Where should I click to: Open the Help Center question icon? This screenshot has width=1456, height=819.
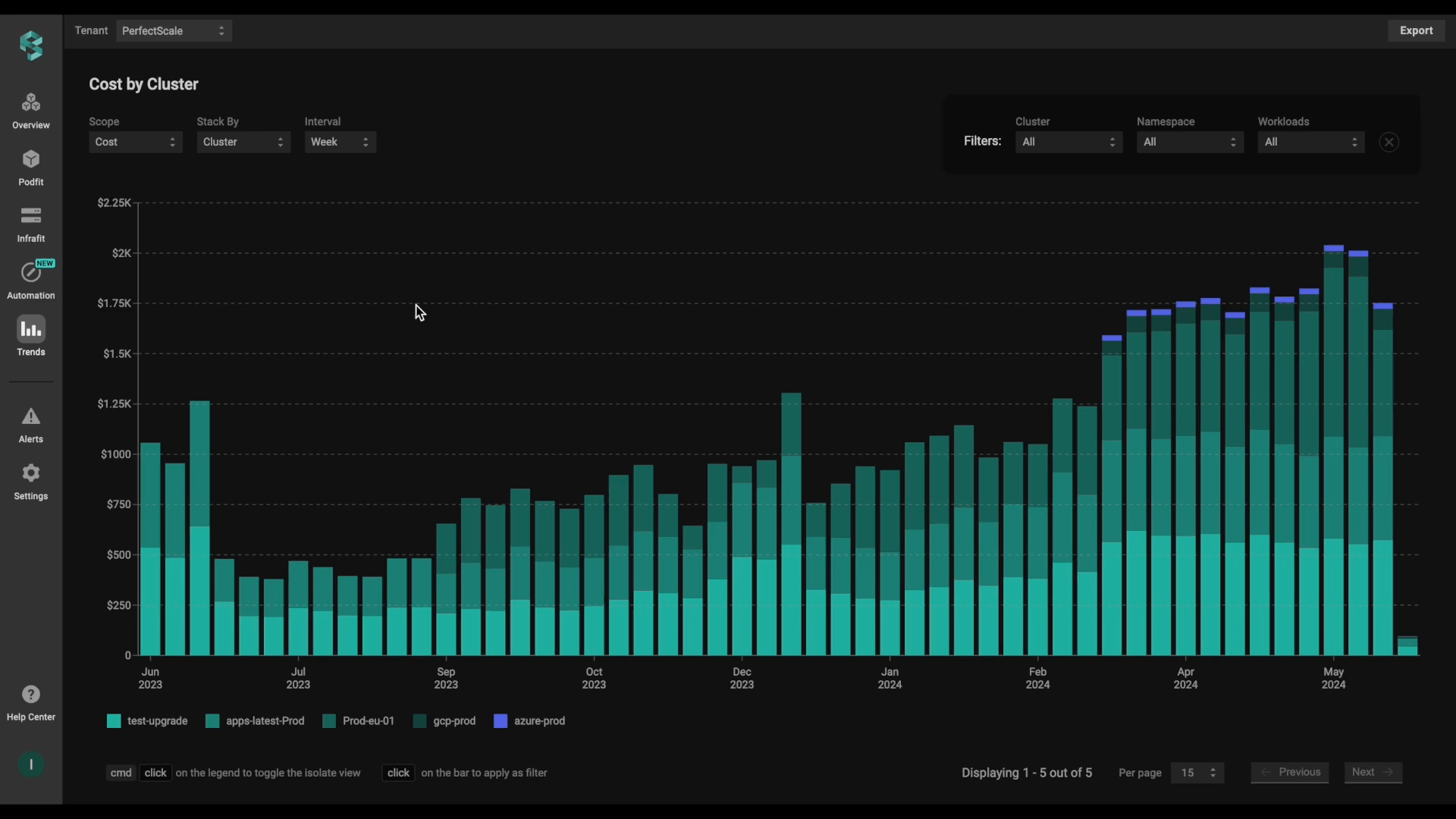pyautogui.click(x=31, y=695)
